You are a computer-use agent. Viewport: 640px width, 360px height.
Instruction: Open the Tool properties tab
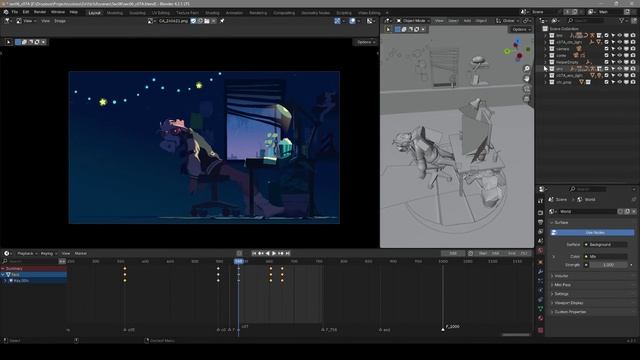click(540, 201)
